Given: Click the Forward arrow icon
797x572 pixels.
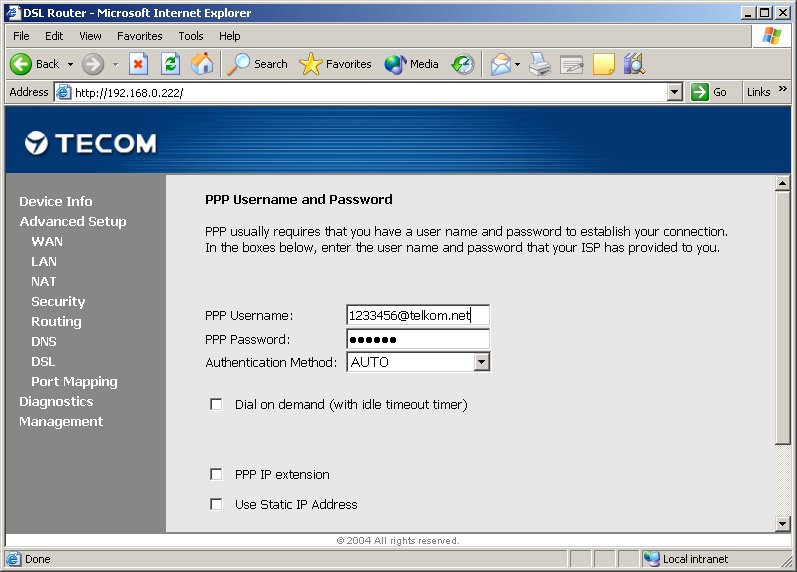Looking at the screenshot, I should point(93,64).
